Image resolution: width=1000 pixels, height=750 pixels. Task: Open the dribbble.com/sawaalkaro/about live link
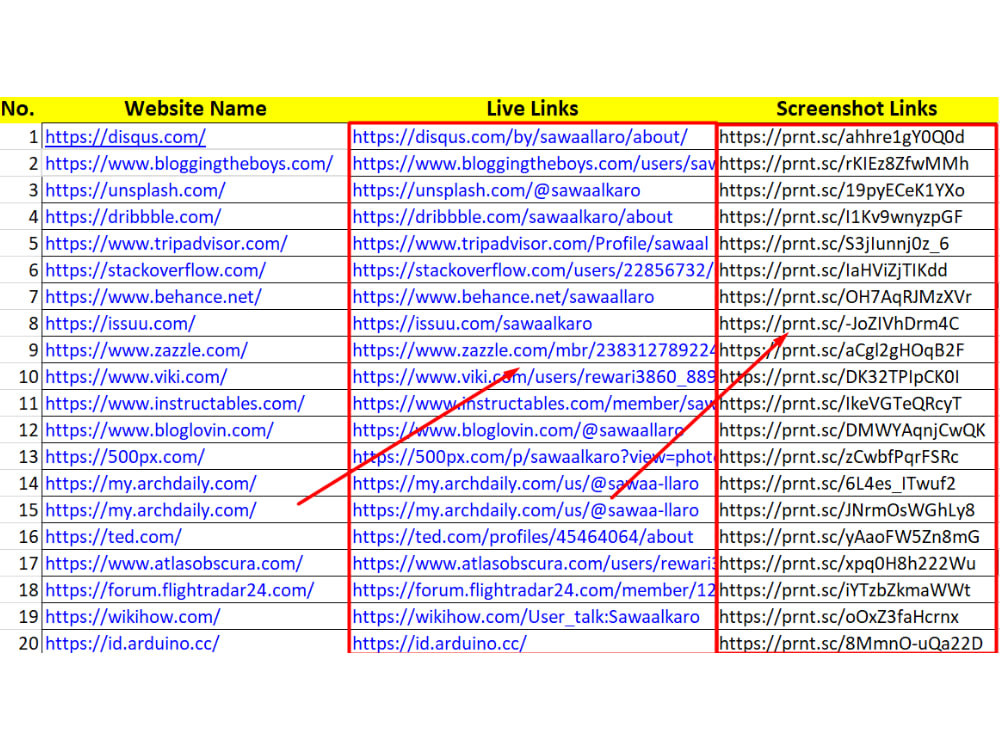pos(513,217)
